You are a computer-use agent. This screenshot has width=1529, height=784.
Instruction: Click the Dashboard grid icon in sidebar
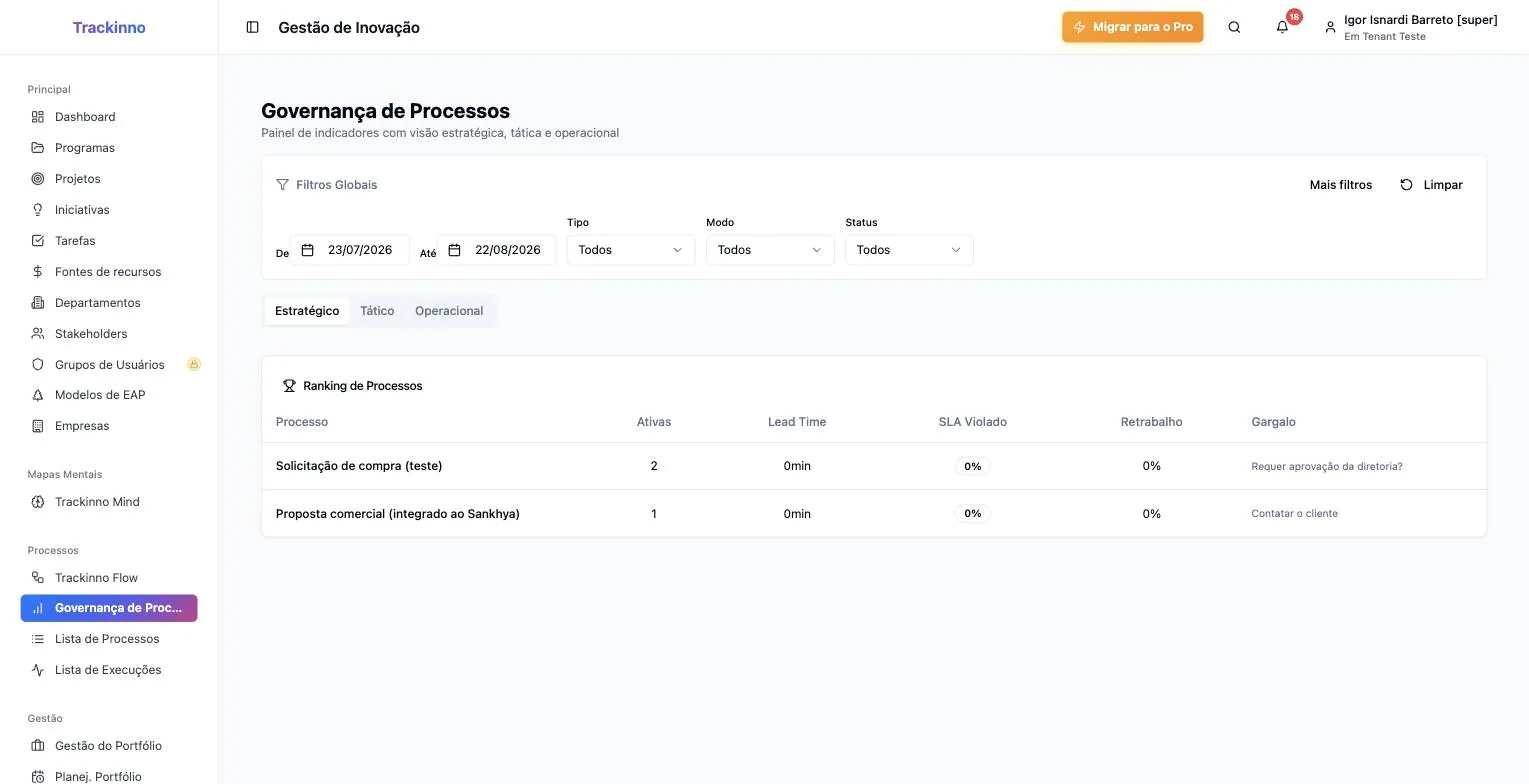pos(38,117)
